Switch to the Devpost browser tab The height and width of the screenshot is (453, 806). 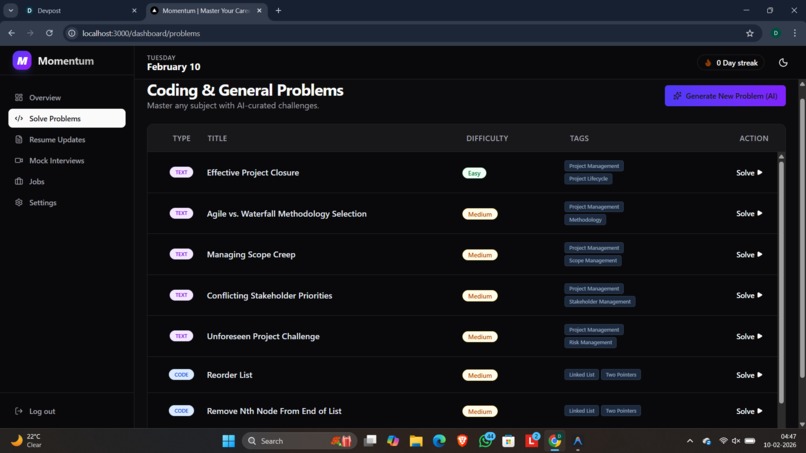pyautogui.click(x=75, y=10)
